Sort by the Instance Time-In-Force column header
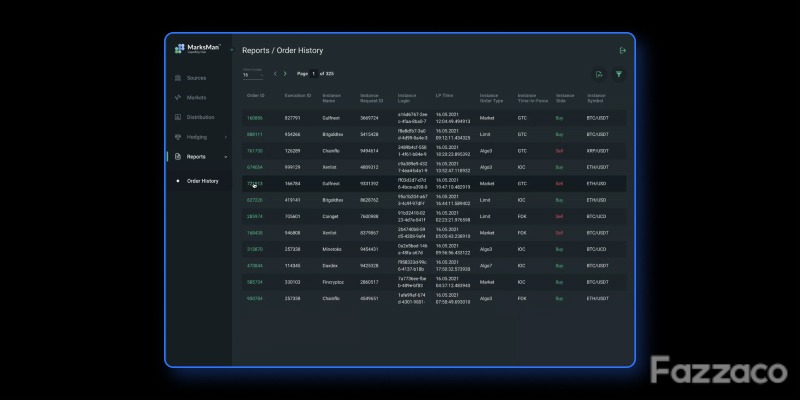800x400 pixels. point(533,98)
